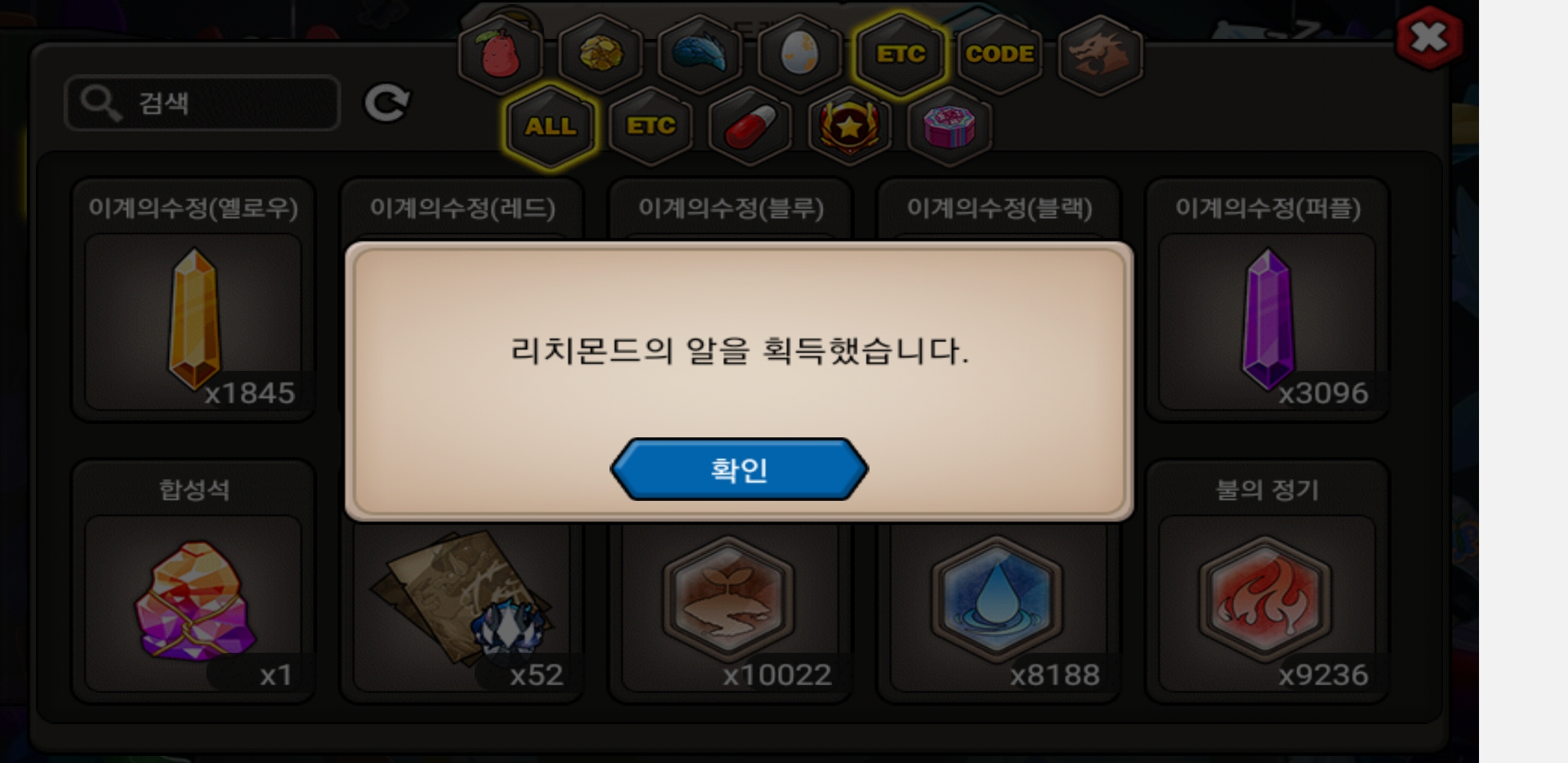Filter by the pink gift box icon

point(950,126)
